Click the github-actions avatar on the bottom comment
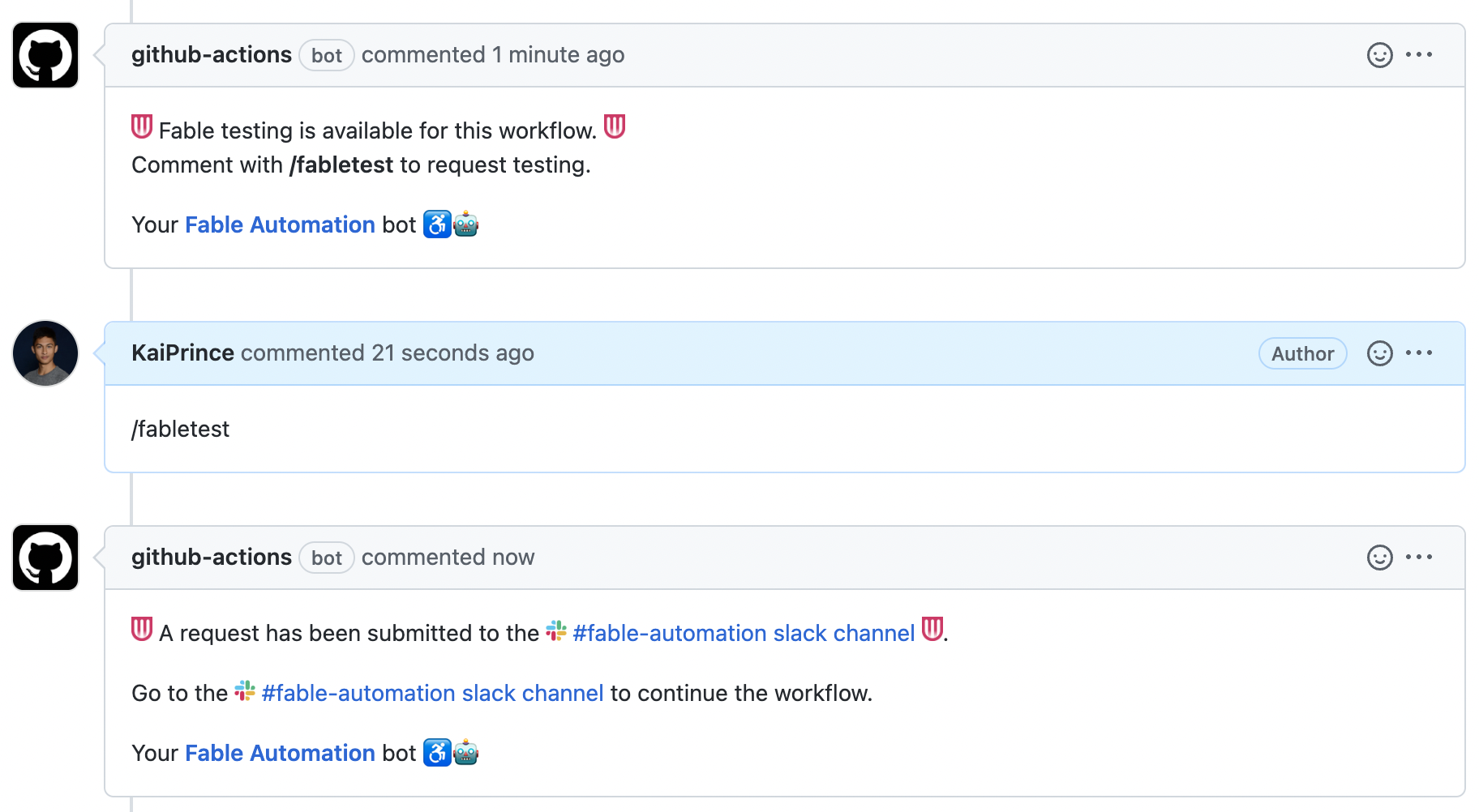 click(x=45, y=557)
